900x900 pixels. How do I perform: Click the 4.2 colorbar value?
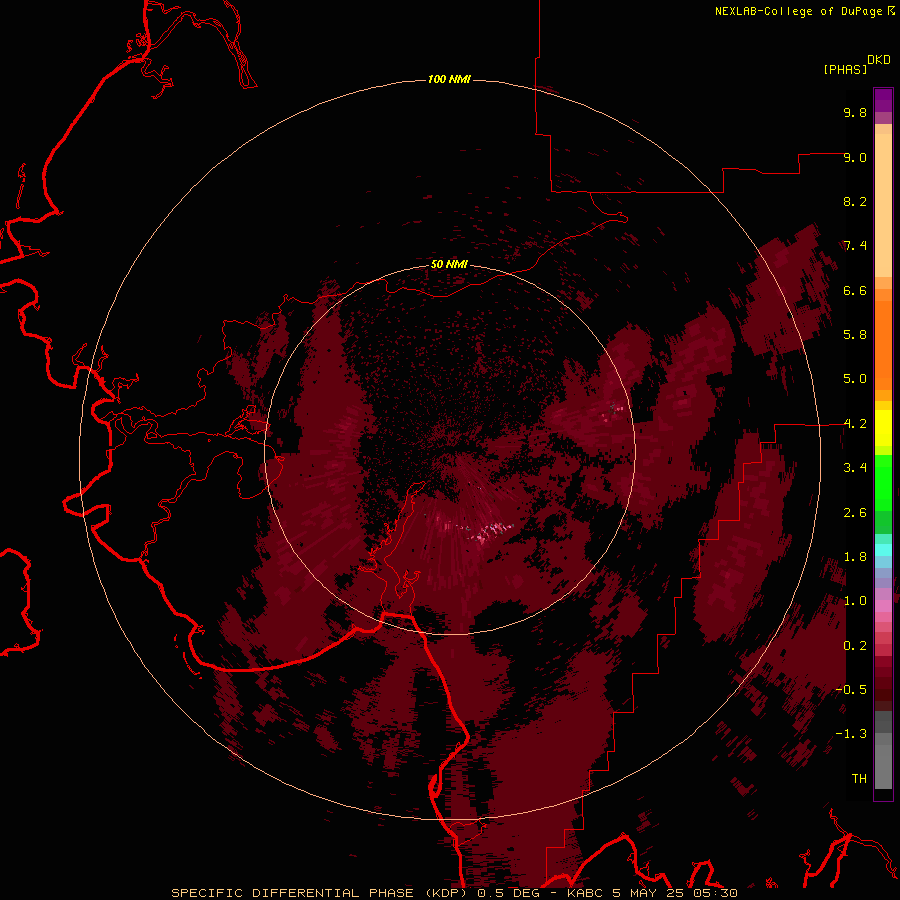tap(855, 424)
